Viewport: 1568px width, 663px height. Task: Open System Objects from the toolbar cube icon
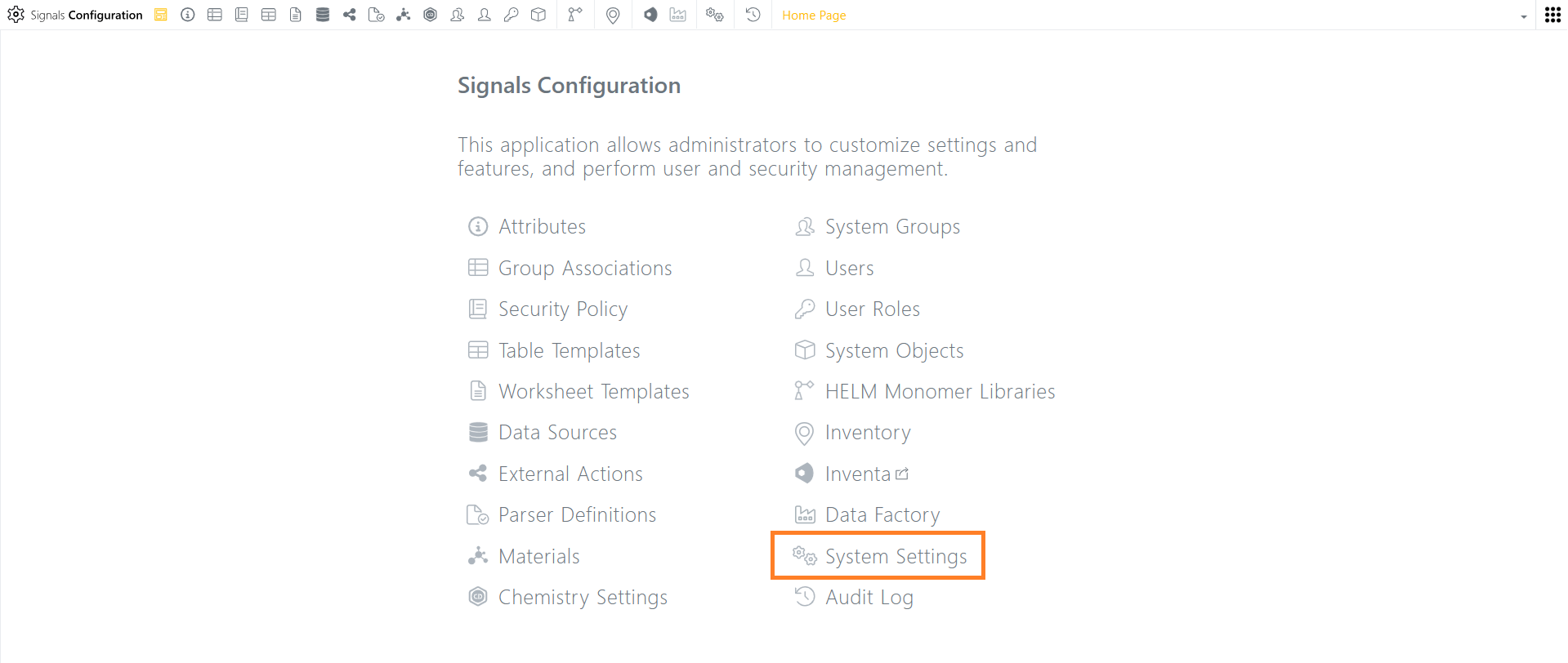coord(538,15)
